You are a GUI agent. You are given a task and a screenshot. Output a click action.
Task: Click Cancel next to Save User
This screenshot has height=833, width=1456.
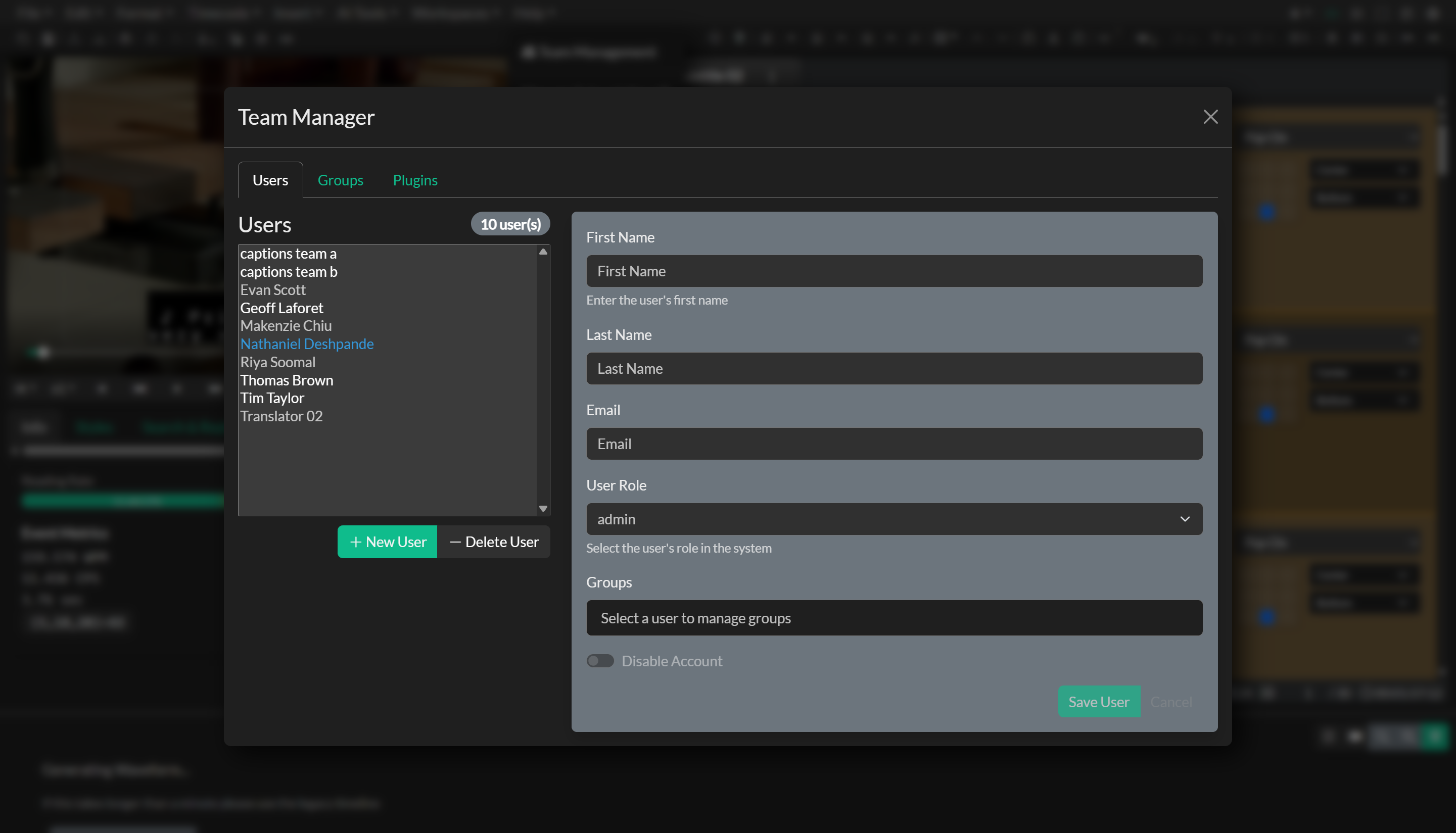pos(1171,702)
